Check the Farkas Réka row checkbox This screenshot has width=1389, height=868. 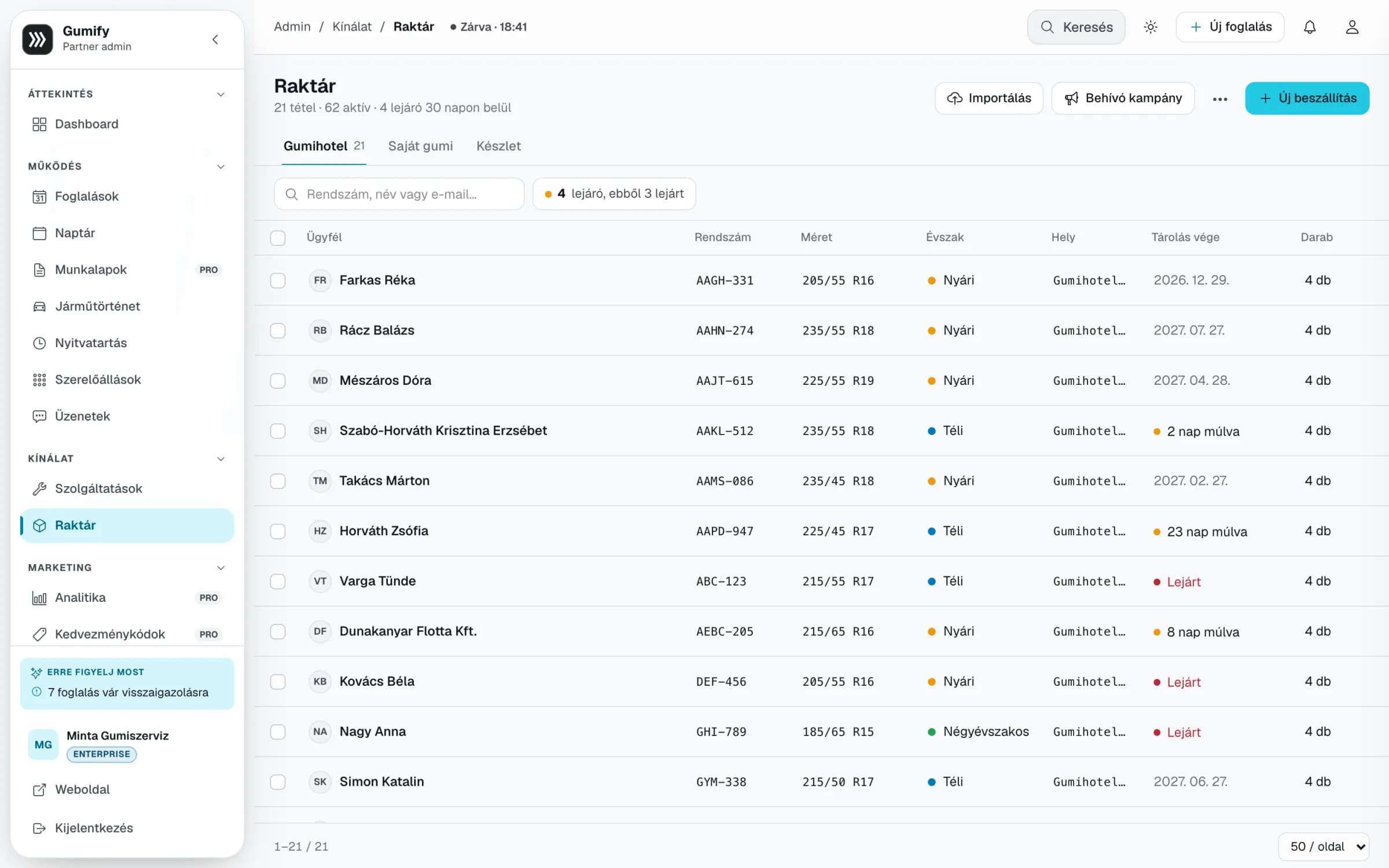coord(278,281)
